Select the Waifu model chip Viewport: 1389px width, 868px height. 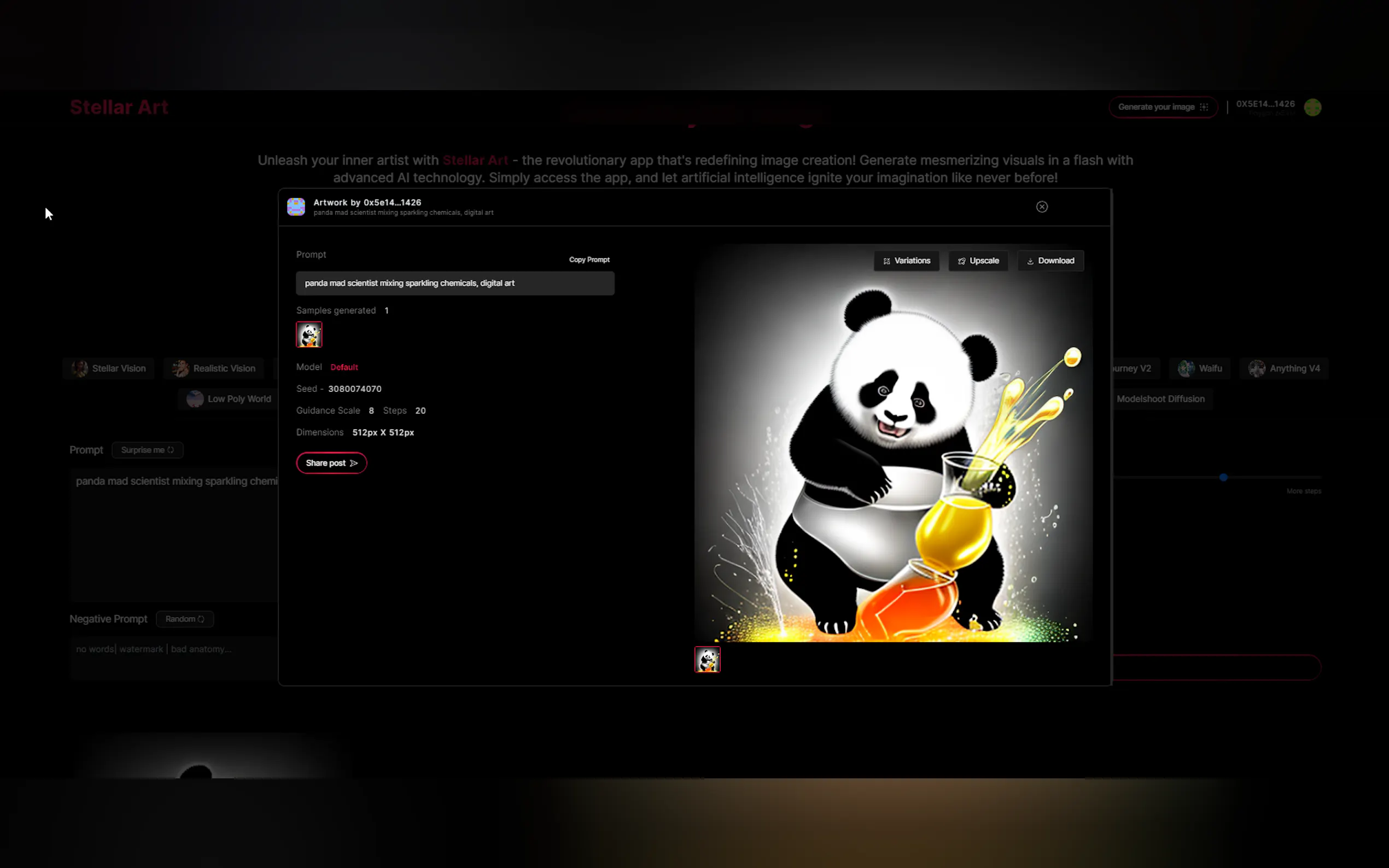coord(1199,368)
